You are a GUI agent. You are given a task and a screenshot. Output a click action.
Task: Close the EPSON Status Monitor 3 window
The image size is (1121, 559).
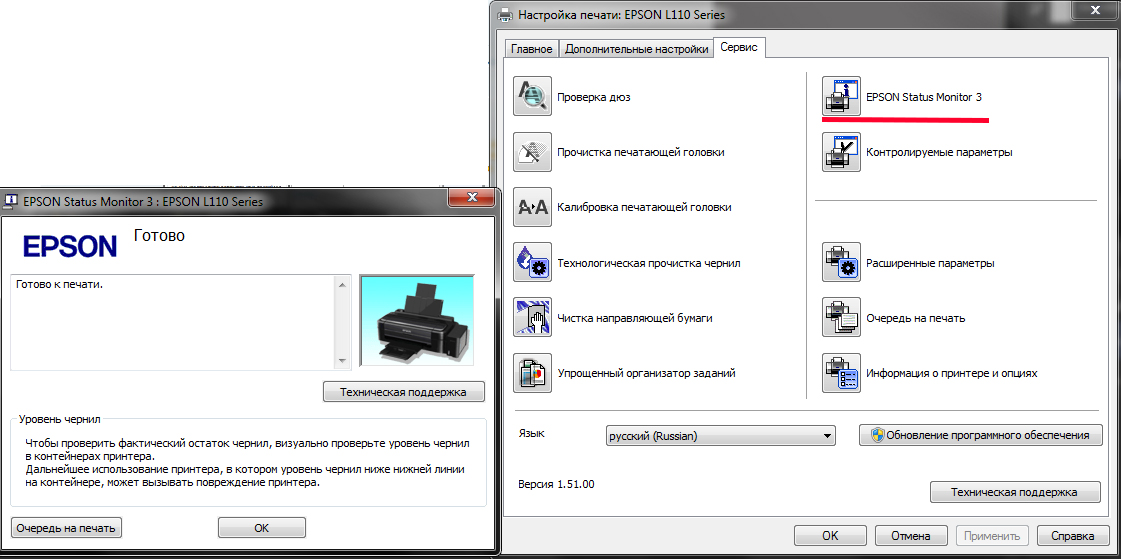(x=471, y=197)
